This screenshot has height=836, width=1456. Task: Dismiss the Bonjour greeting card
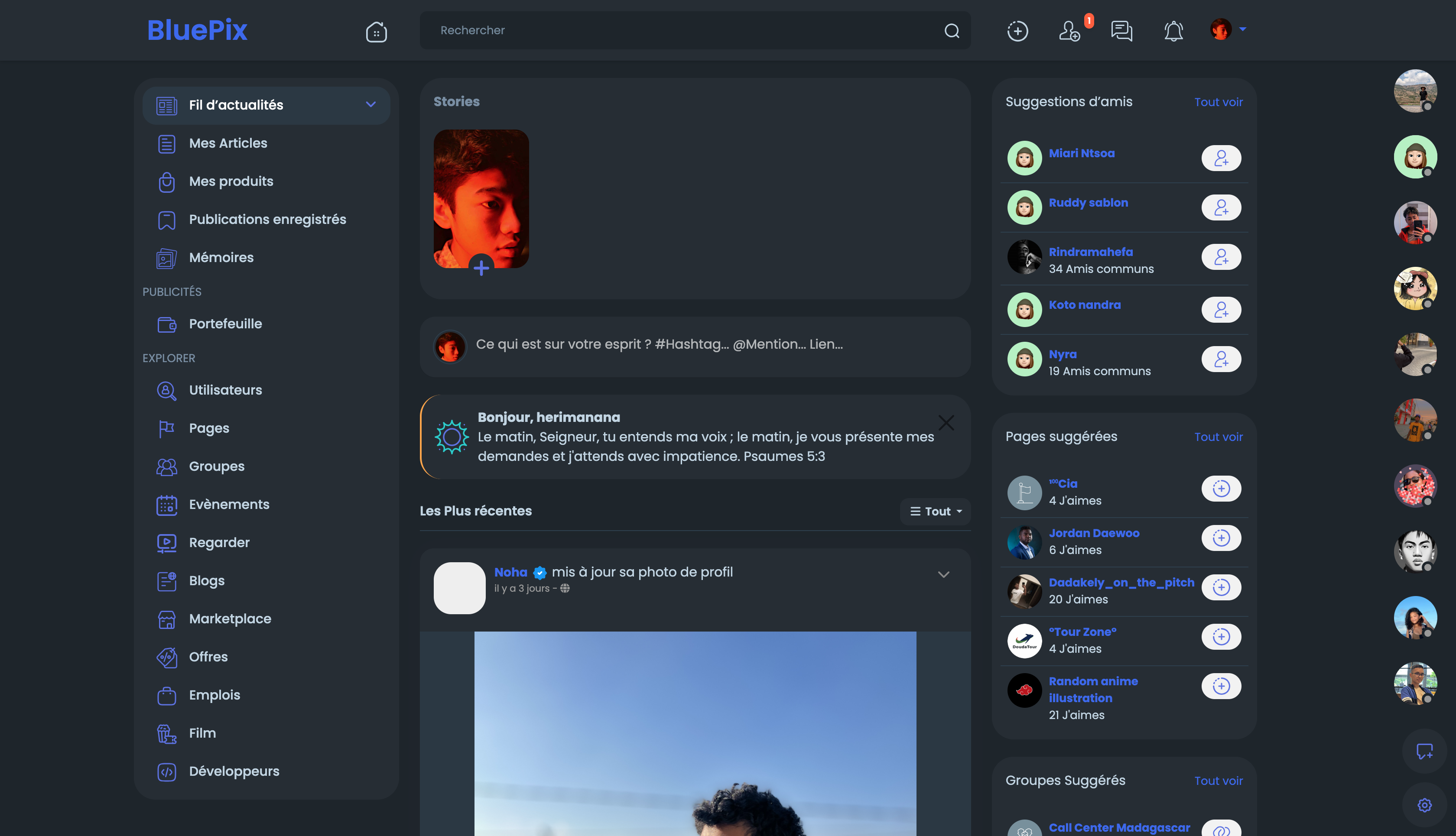point(946,423)
